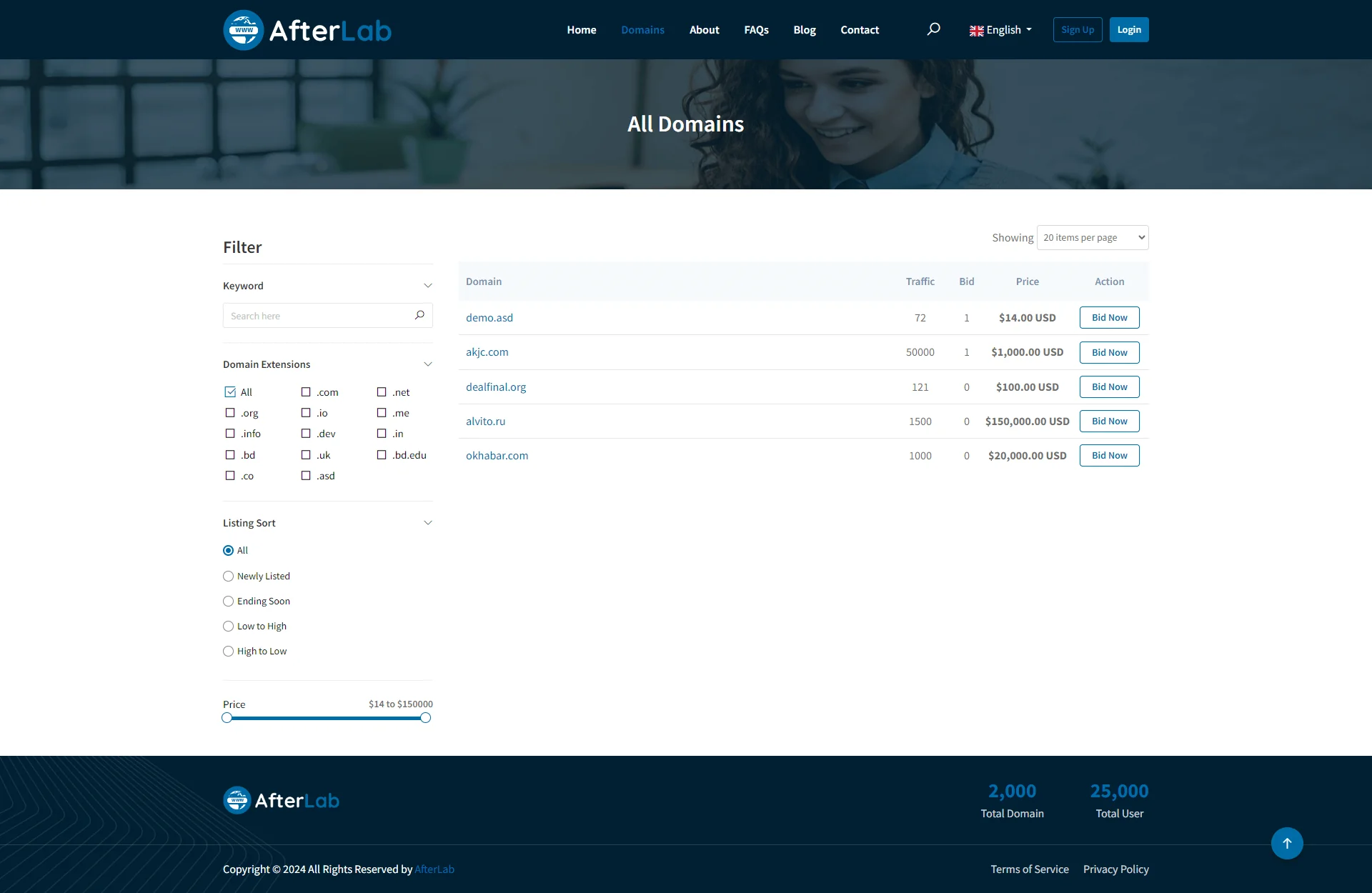The image size is (1372, 893).
Task: Click the keyword search magnifier icon
Action: [x=419, y=315]
